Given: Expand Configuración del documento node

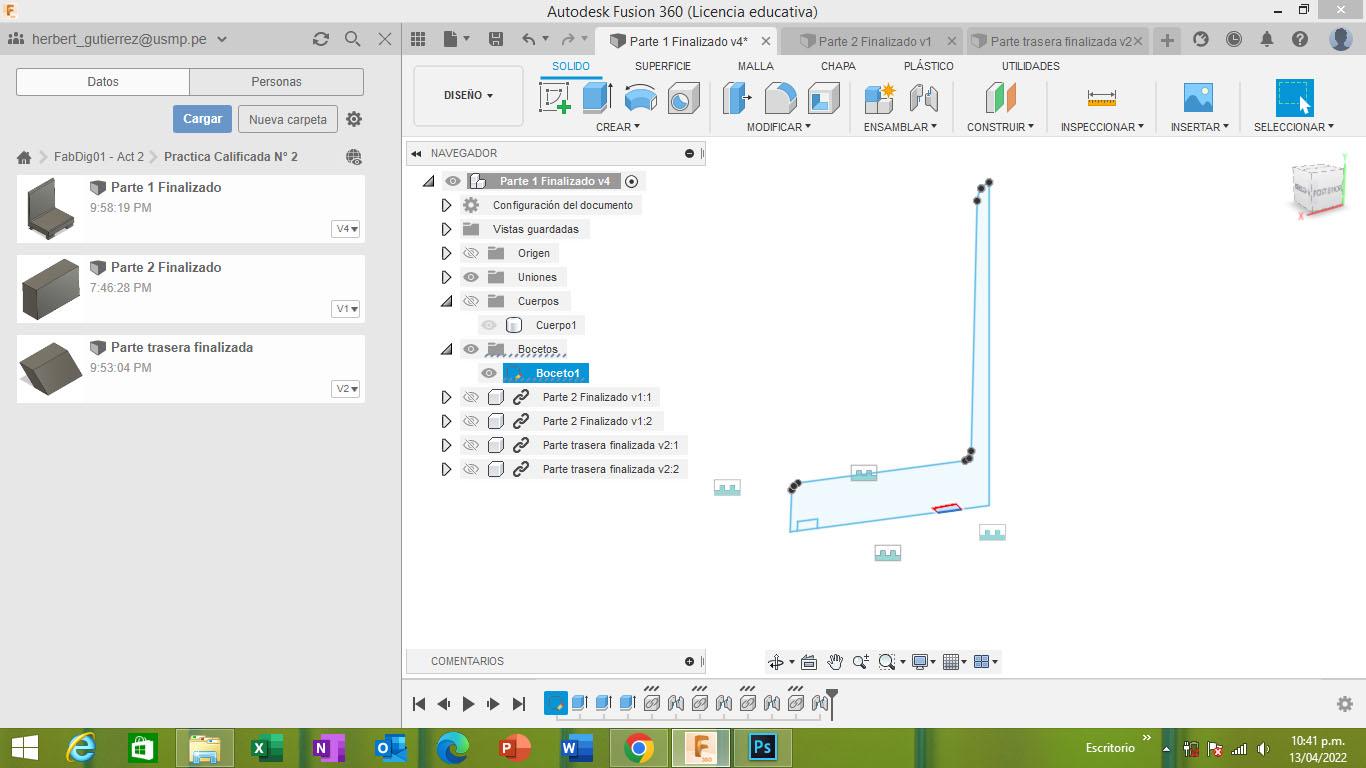Looking at the screenshot, I should [x=447, y=205].
